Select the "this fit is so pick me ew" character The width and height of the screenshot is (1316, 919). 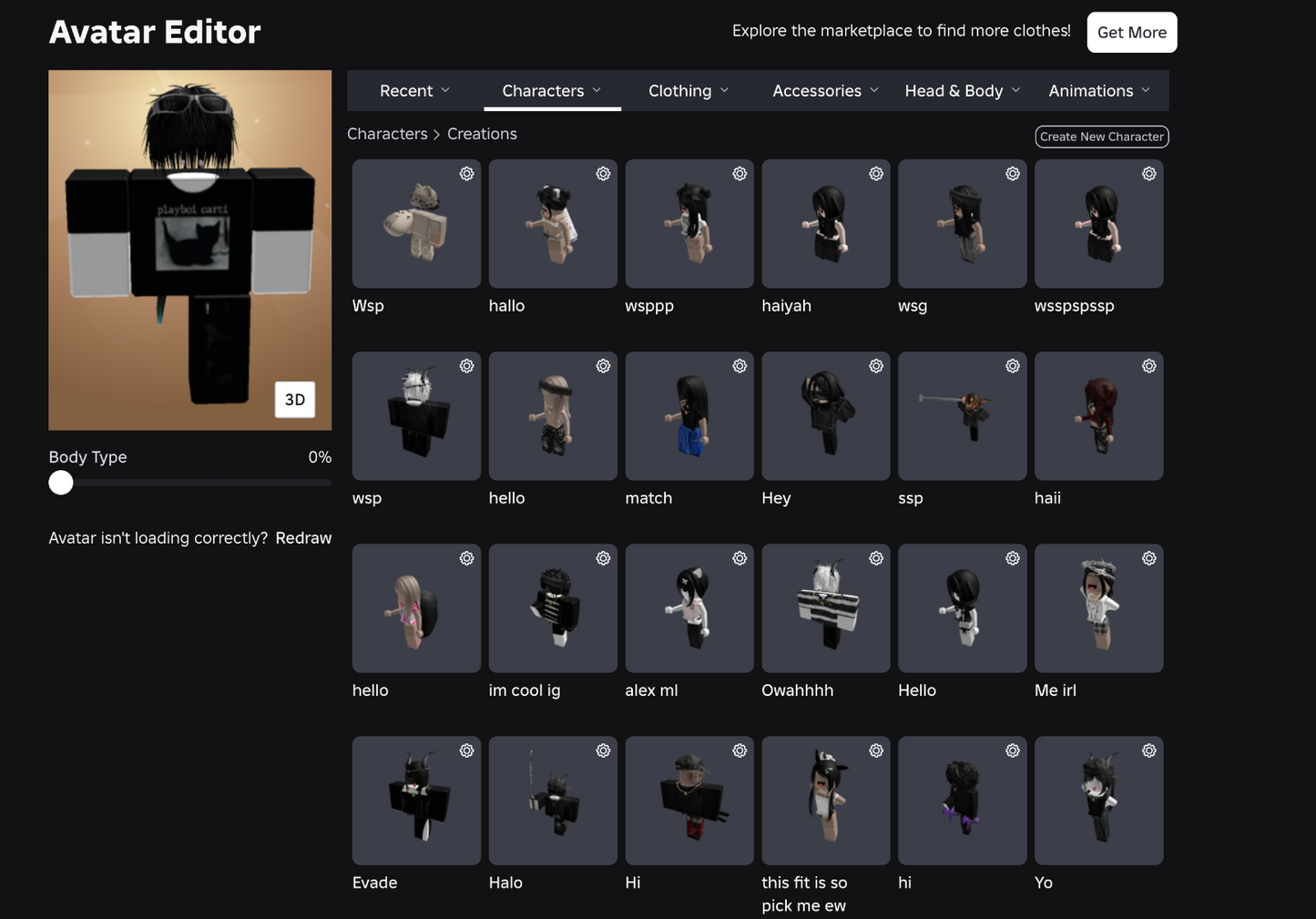[x=825, y=801]
